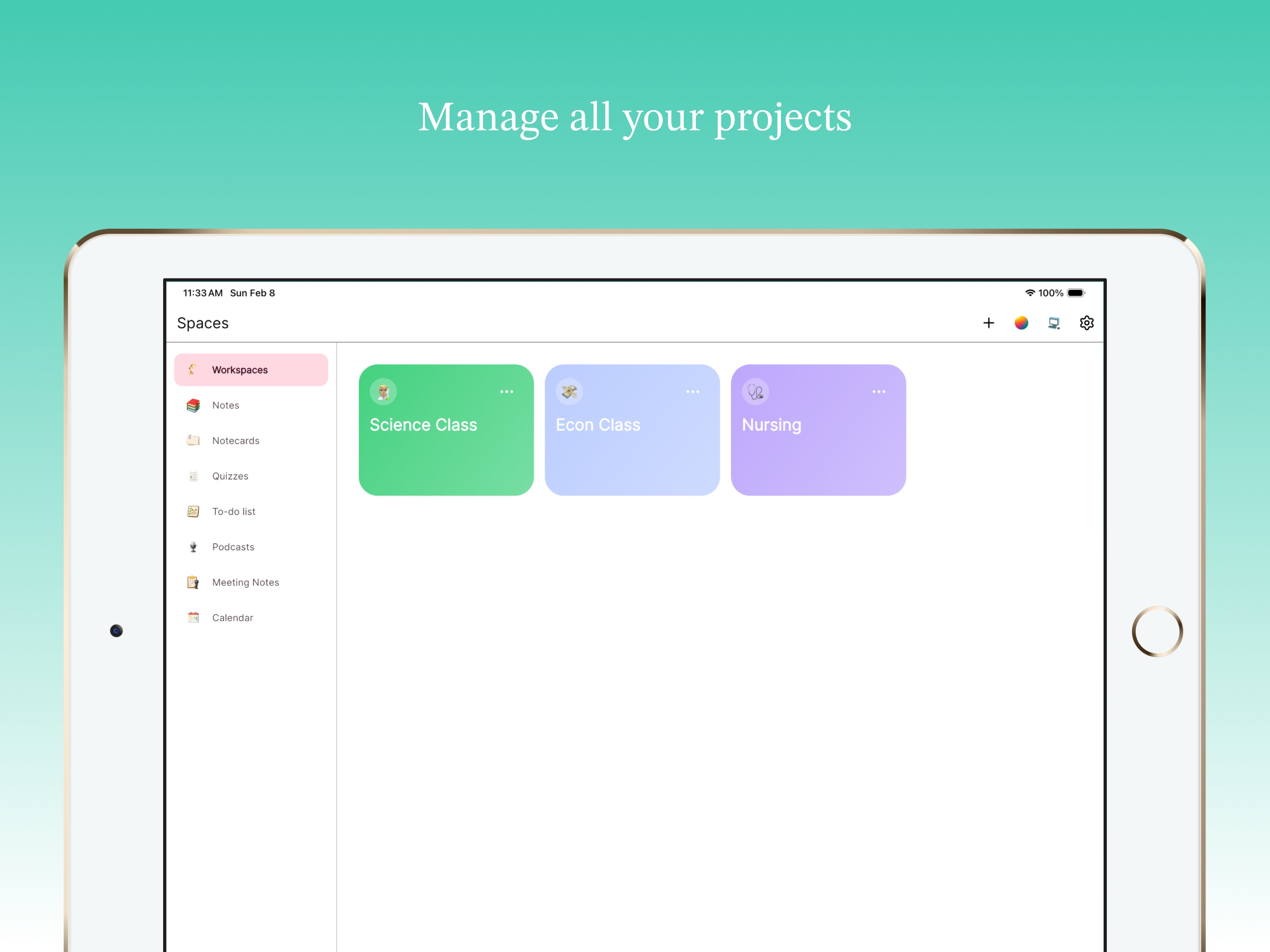This screenshot has height=952, width=1270.
Task: Click the 11:33 AM clock text
Action: pyautogui.click(x=203, y=293)
